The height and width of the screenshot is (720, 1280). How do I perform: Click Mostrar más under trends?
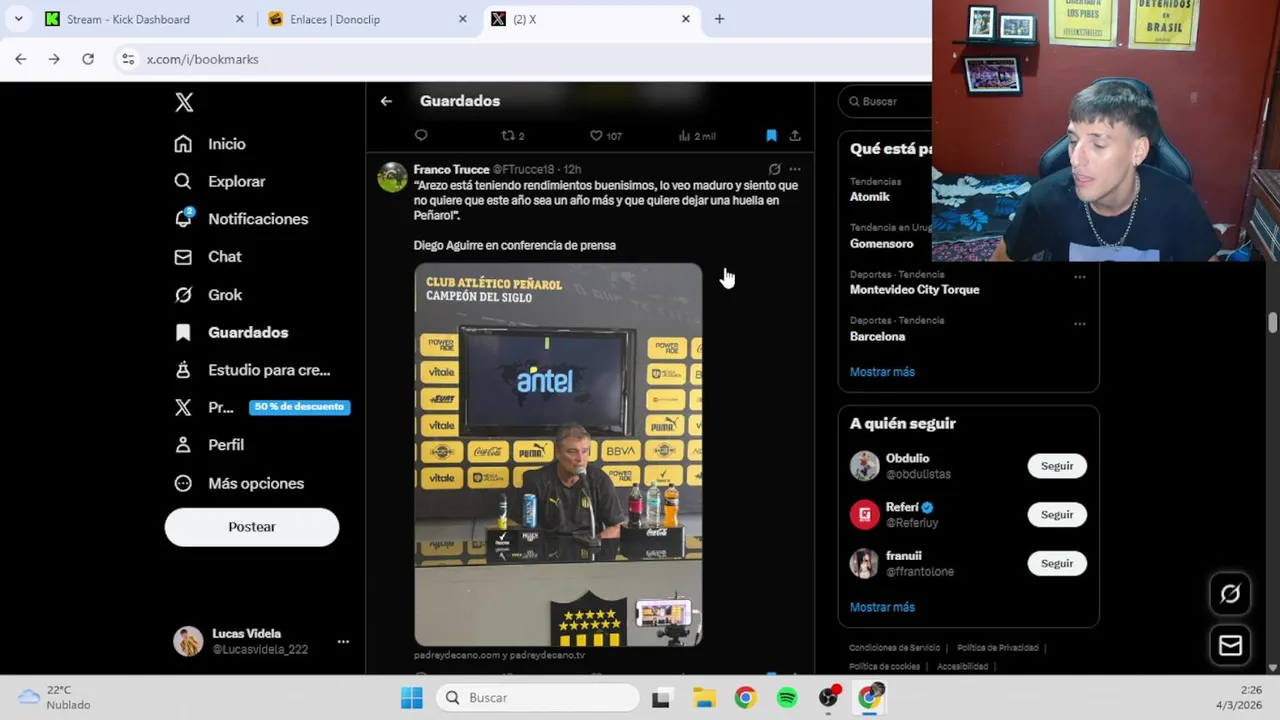pos(882,372)
